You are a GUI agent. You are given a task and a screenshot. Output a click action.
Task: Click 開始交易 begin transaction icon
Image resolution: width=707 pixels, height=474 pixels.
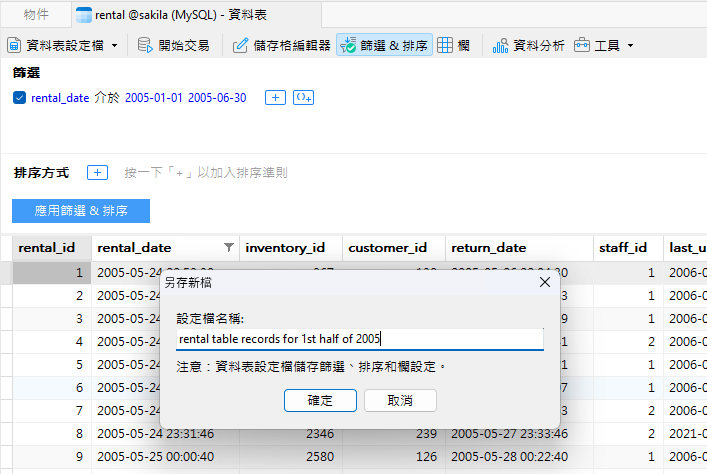145,45
